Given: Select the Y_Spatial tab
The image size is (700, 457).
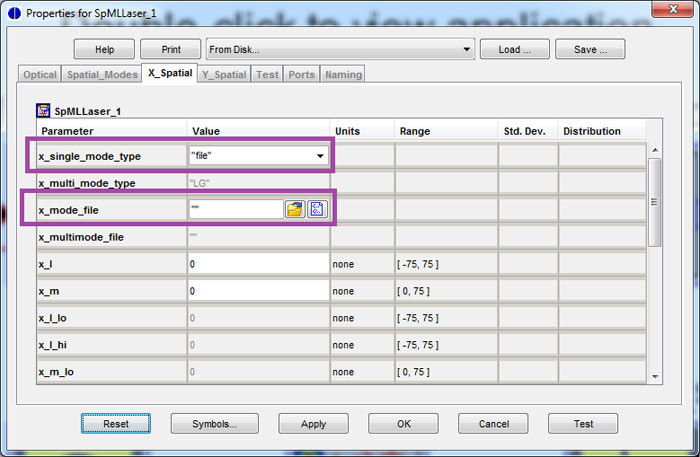Looking at the screenshot, I should 224,74.
